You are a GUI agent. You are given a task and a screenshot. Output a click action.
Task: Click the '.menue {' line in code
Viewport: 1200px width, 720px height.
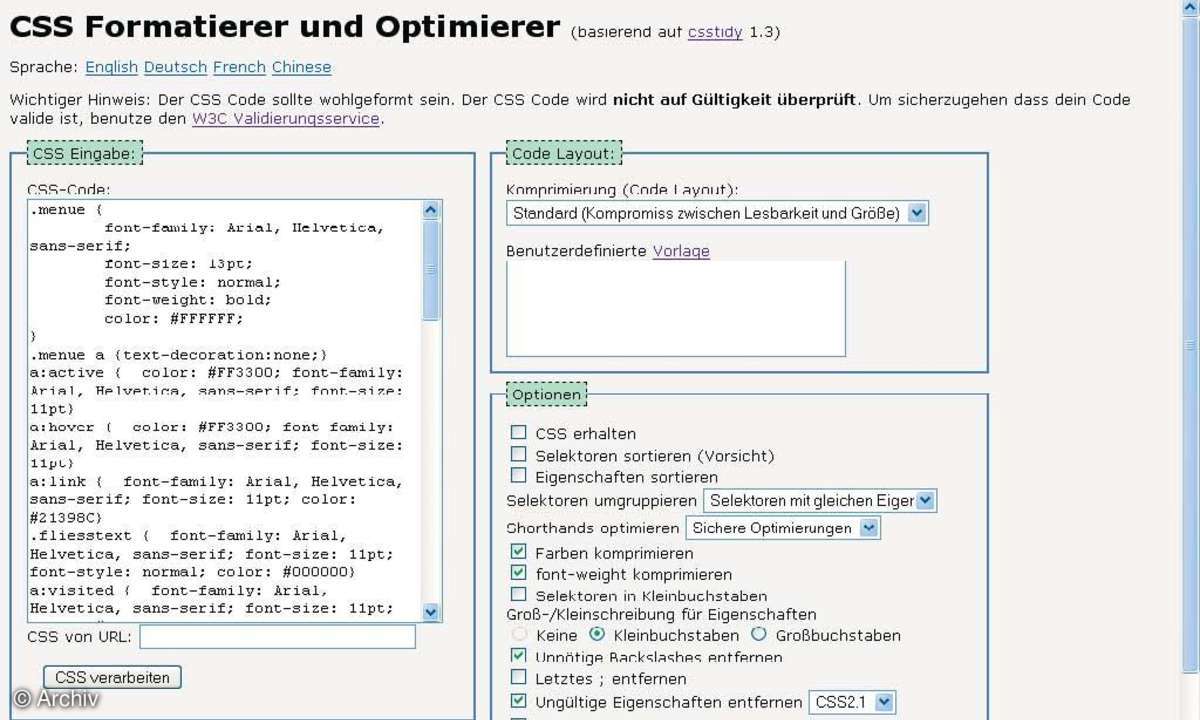66,210
